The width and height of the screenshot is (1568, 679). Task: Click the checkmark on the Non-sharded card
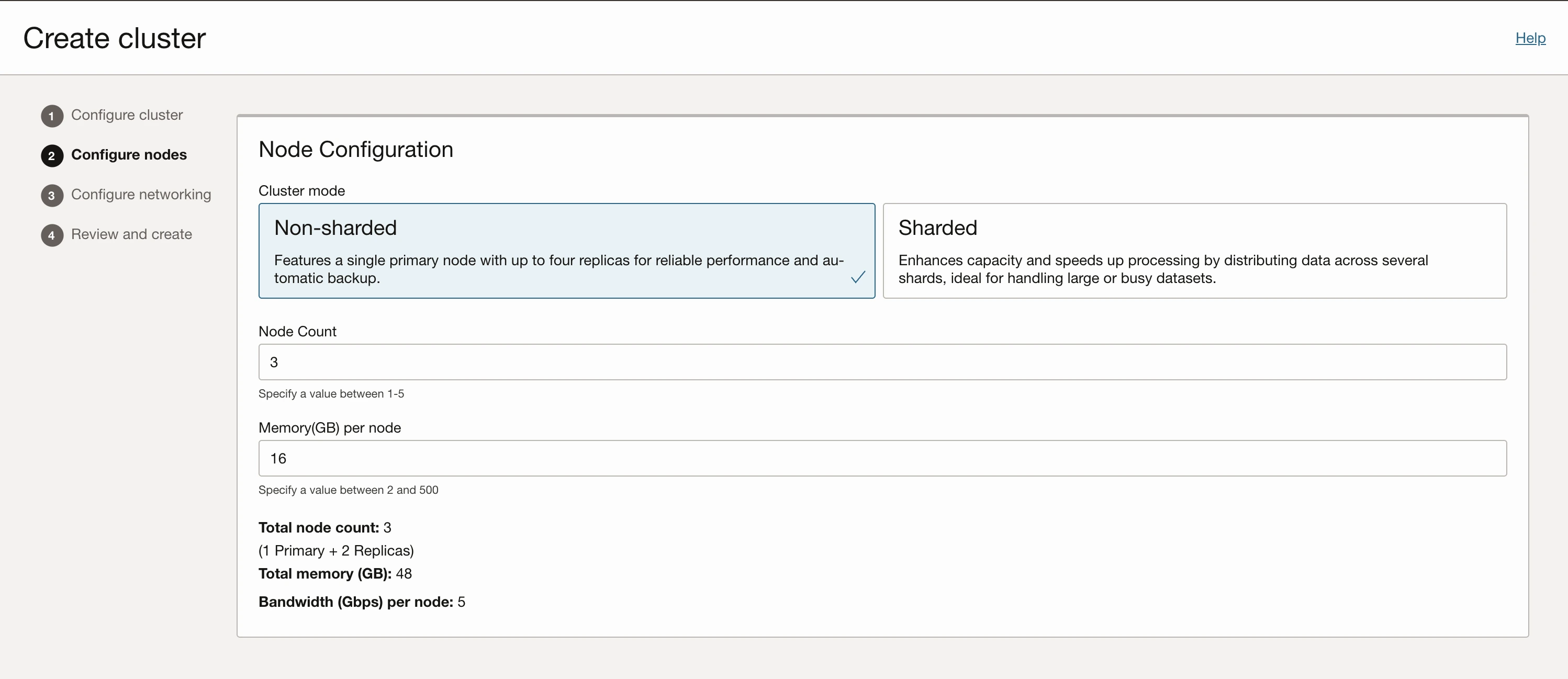[858, 277]
